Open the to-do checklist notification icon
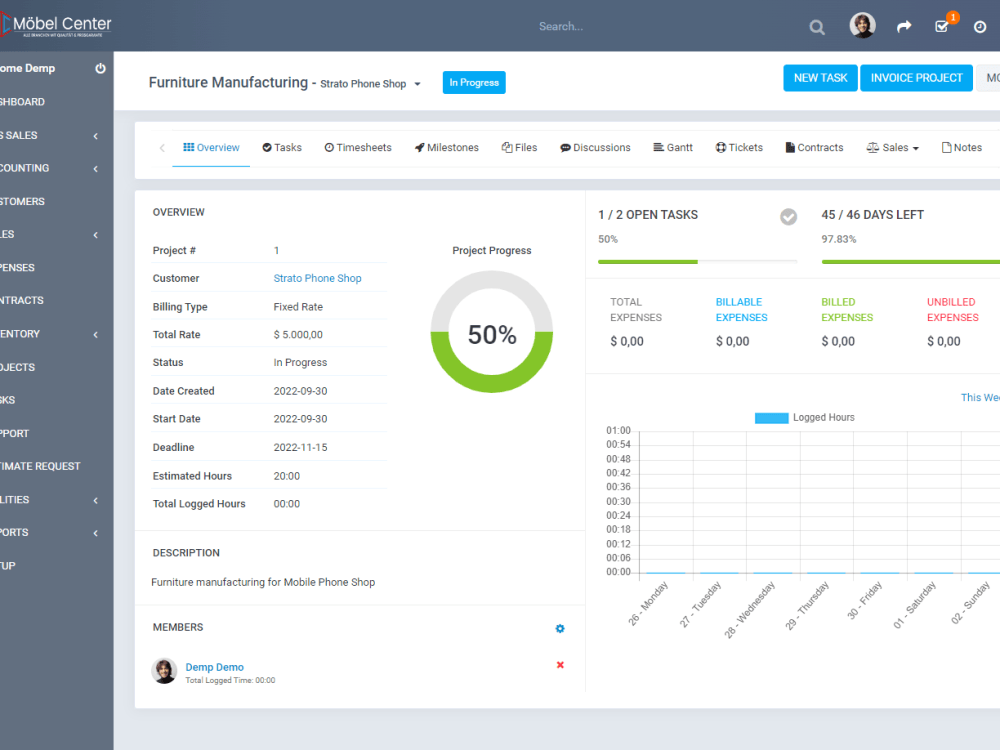Screen dimensions: 1000x750 coord(942,26)
